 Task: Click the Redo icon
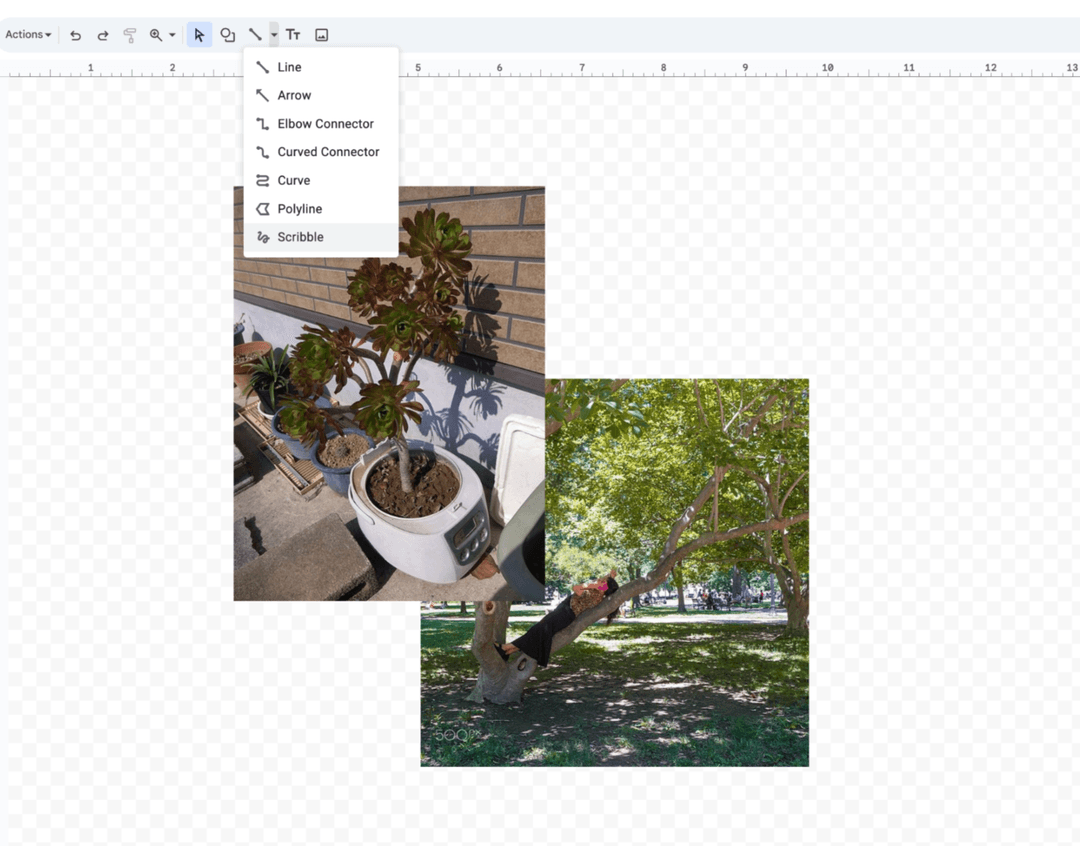click(102, 35)
